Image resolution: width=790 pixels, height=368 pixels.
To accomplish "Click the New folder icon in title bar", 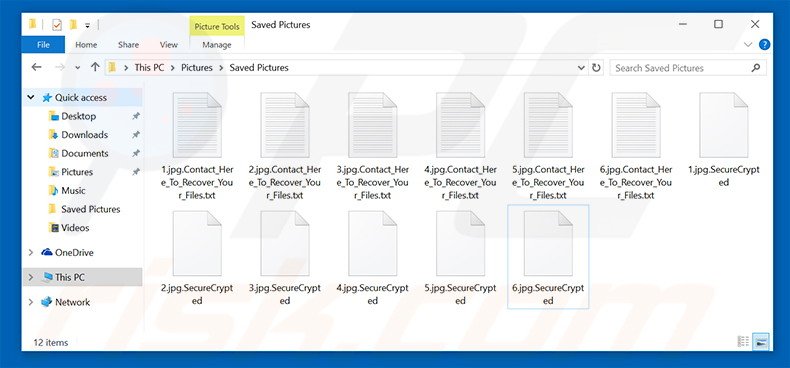I will (x=73, y=24).
